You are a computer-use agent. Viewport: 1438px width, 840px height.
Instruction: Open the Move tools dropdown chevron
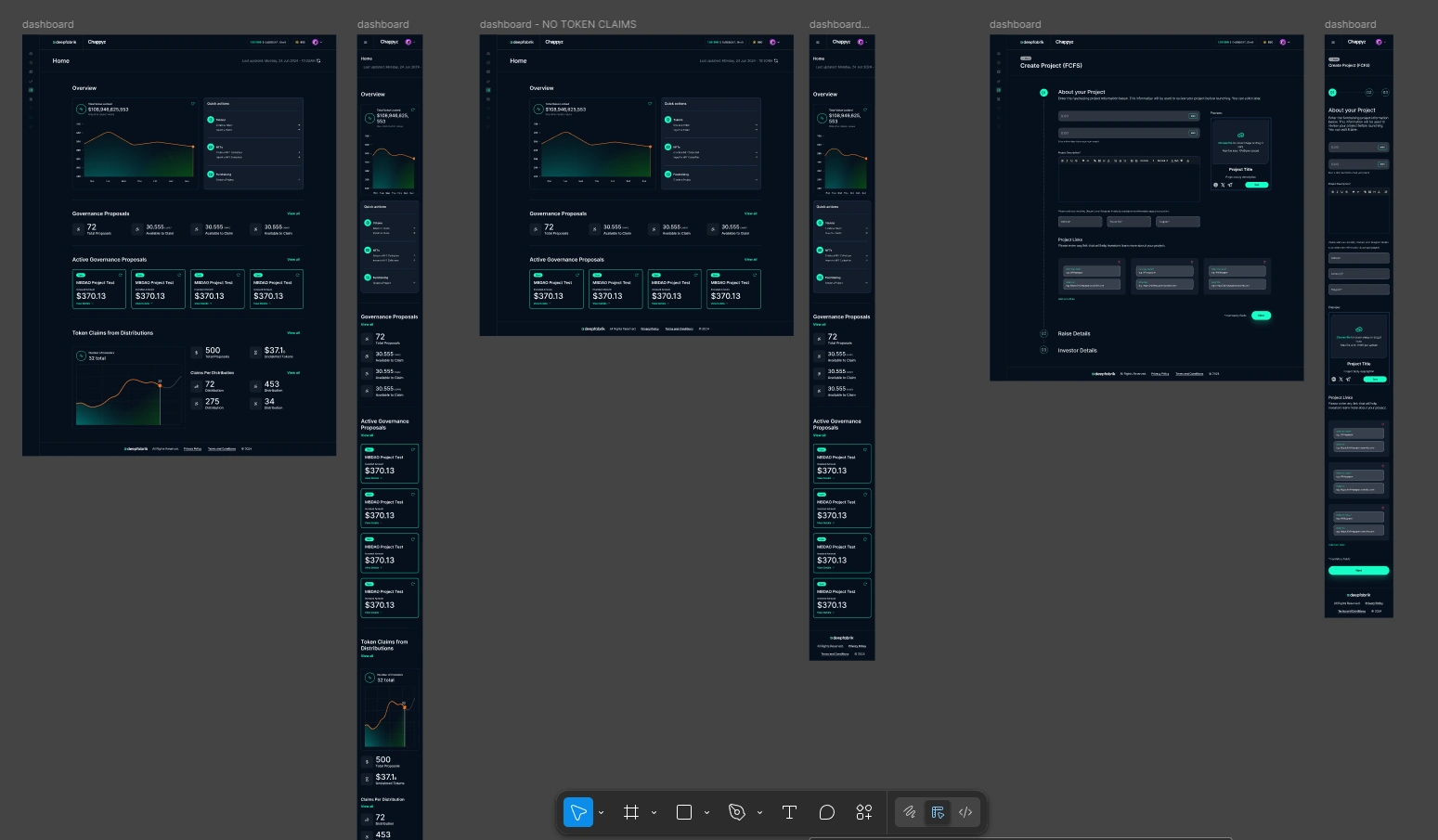tap(602, 813)
